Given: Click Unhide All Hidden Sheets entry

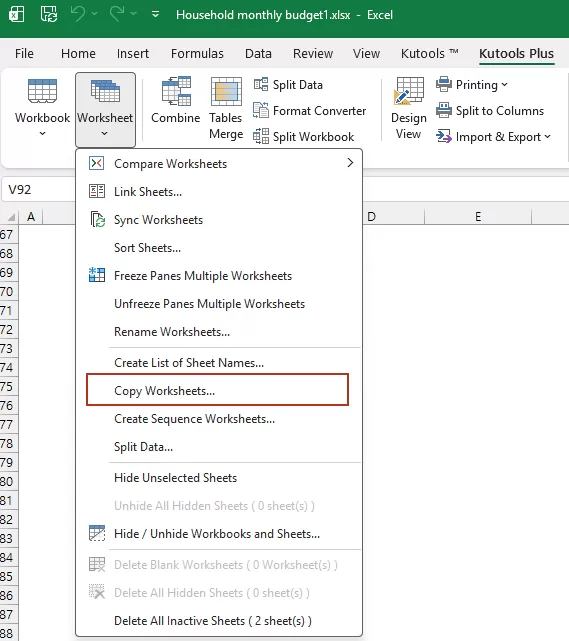Looking at the screenshot, I should click(219, 506).
